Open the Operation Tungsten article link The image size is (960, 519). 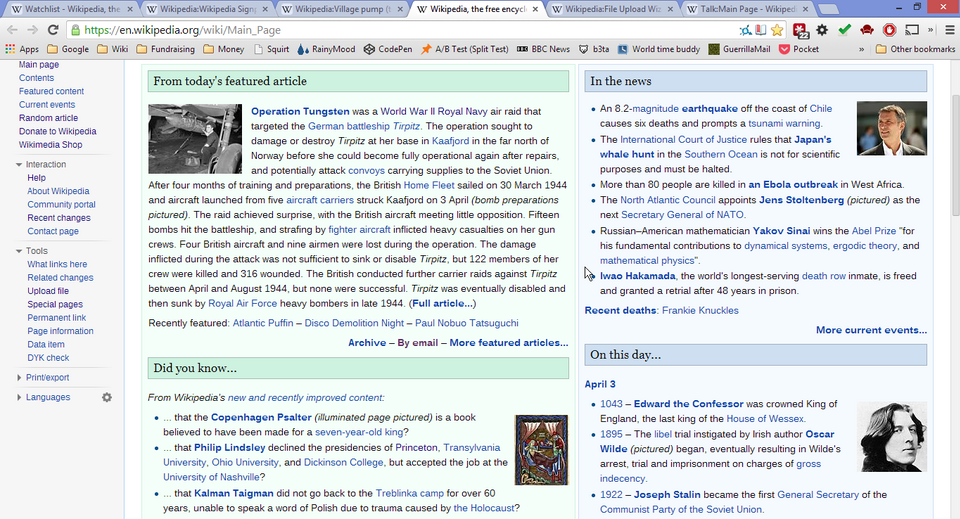(x=300, y=111)
